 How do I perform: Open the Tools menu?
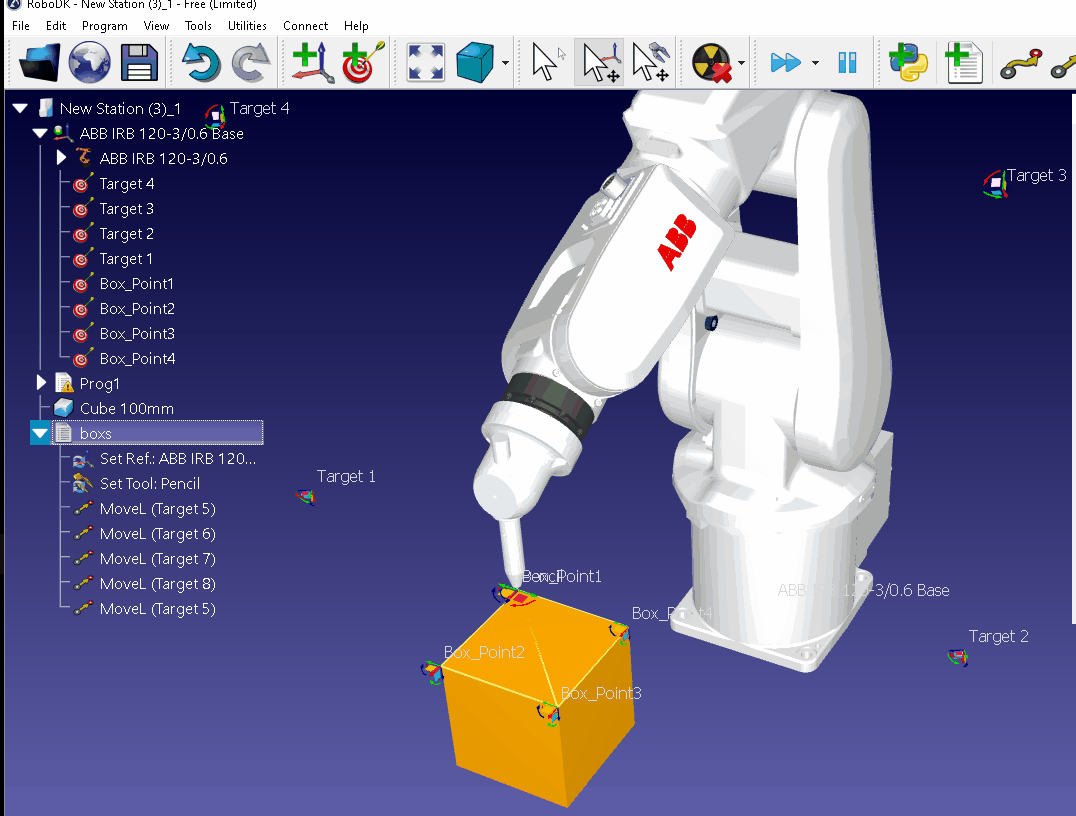tap(198, 25)
